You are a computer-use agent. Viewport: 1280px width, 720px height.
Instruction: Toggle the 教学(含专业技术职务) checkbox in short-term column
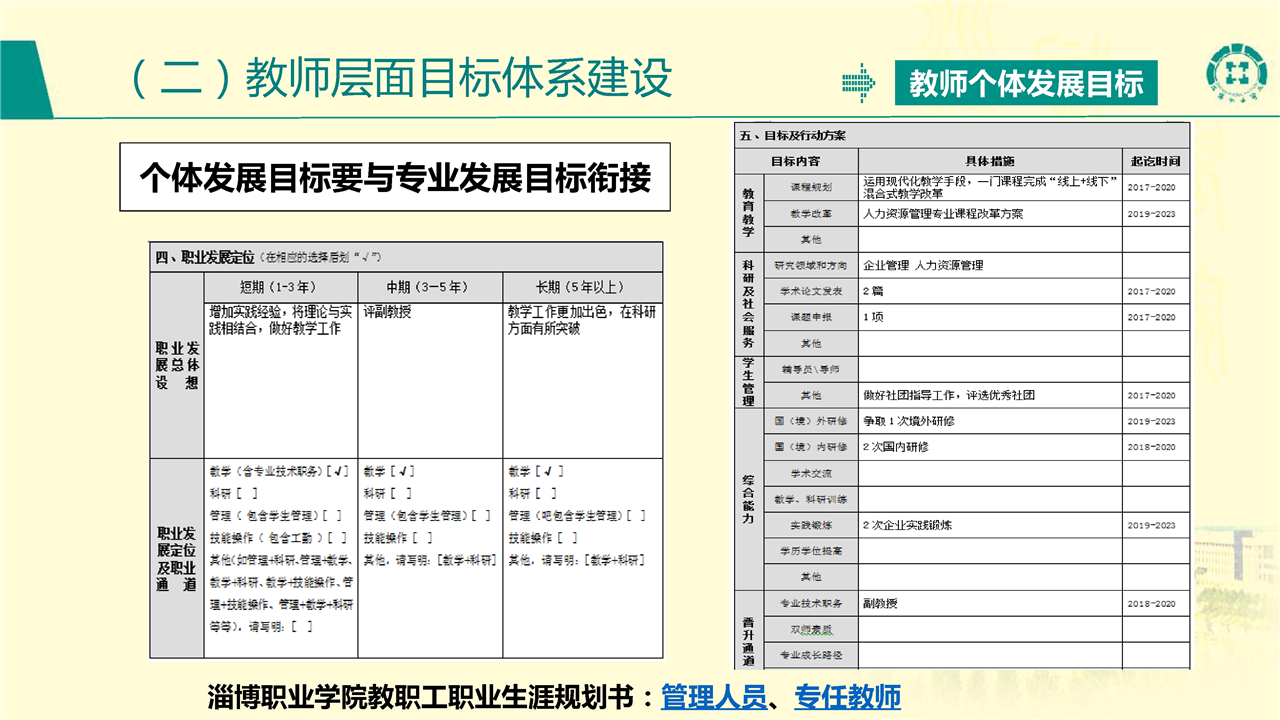click(x=340, y=471)
